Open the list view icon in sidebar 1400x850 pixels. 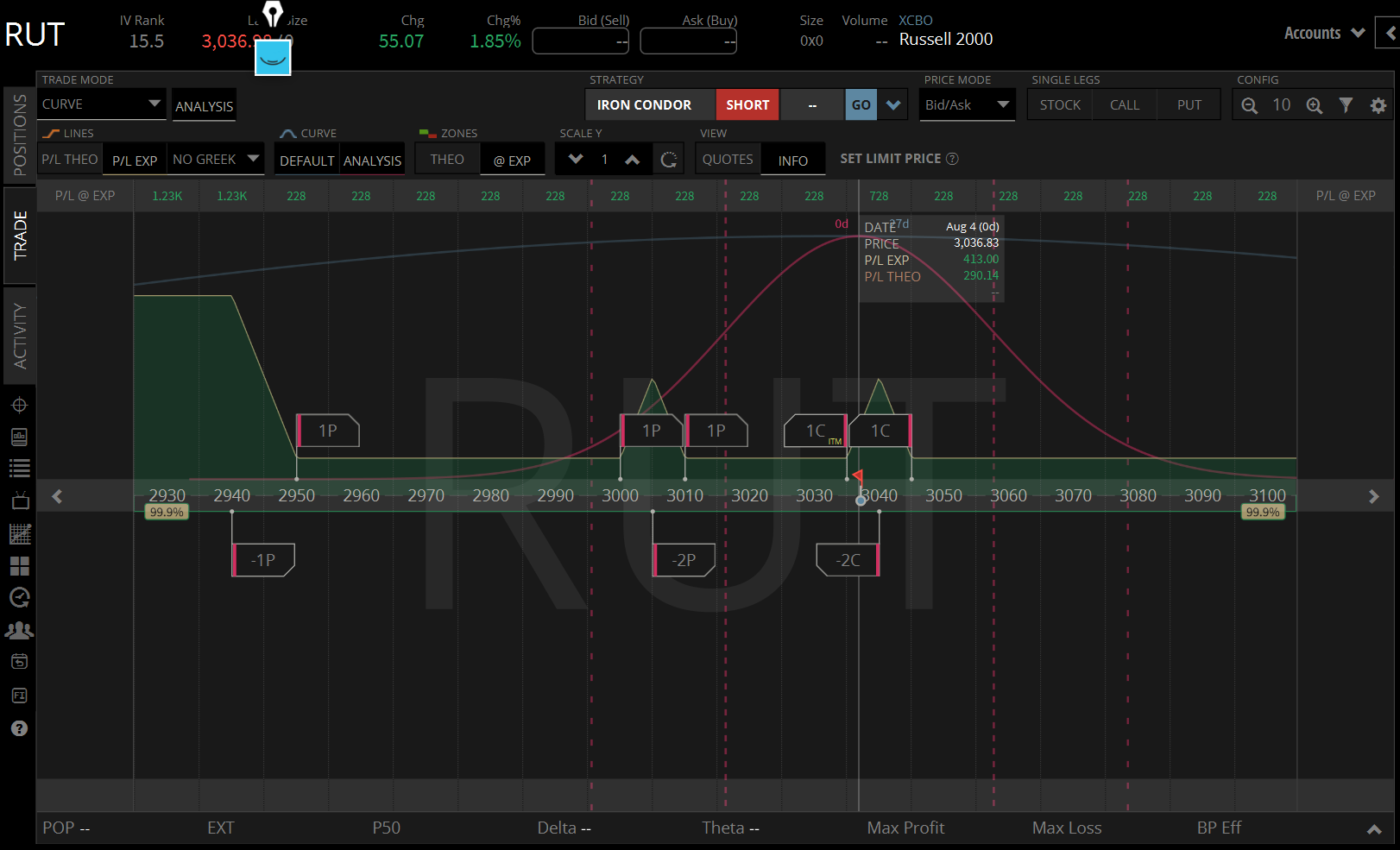tap(19, 469)
